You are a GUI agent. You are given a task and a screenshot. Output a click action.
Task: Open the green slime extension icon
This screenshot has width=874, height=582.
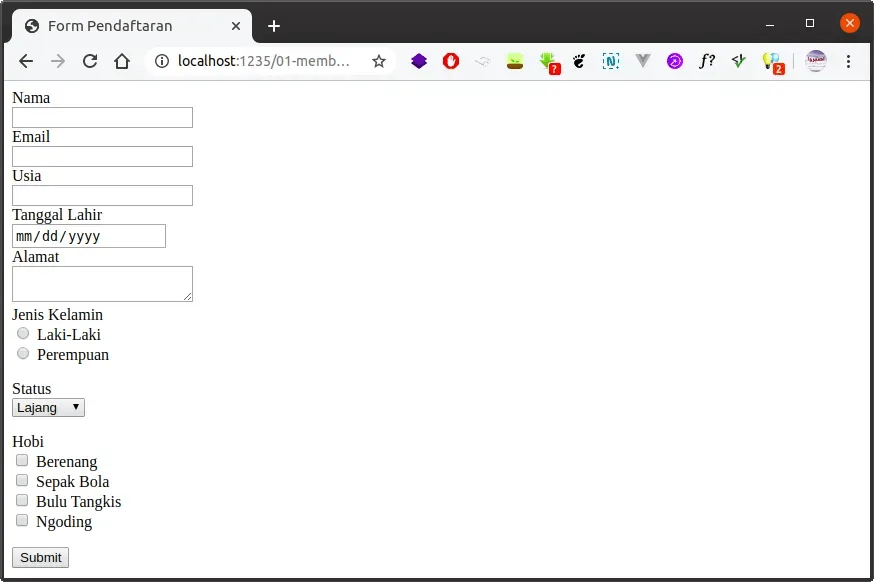pos(515,61)
